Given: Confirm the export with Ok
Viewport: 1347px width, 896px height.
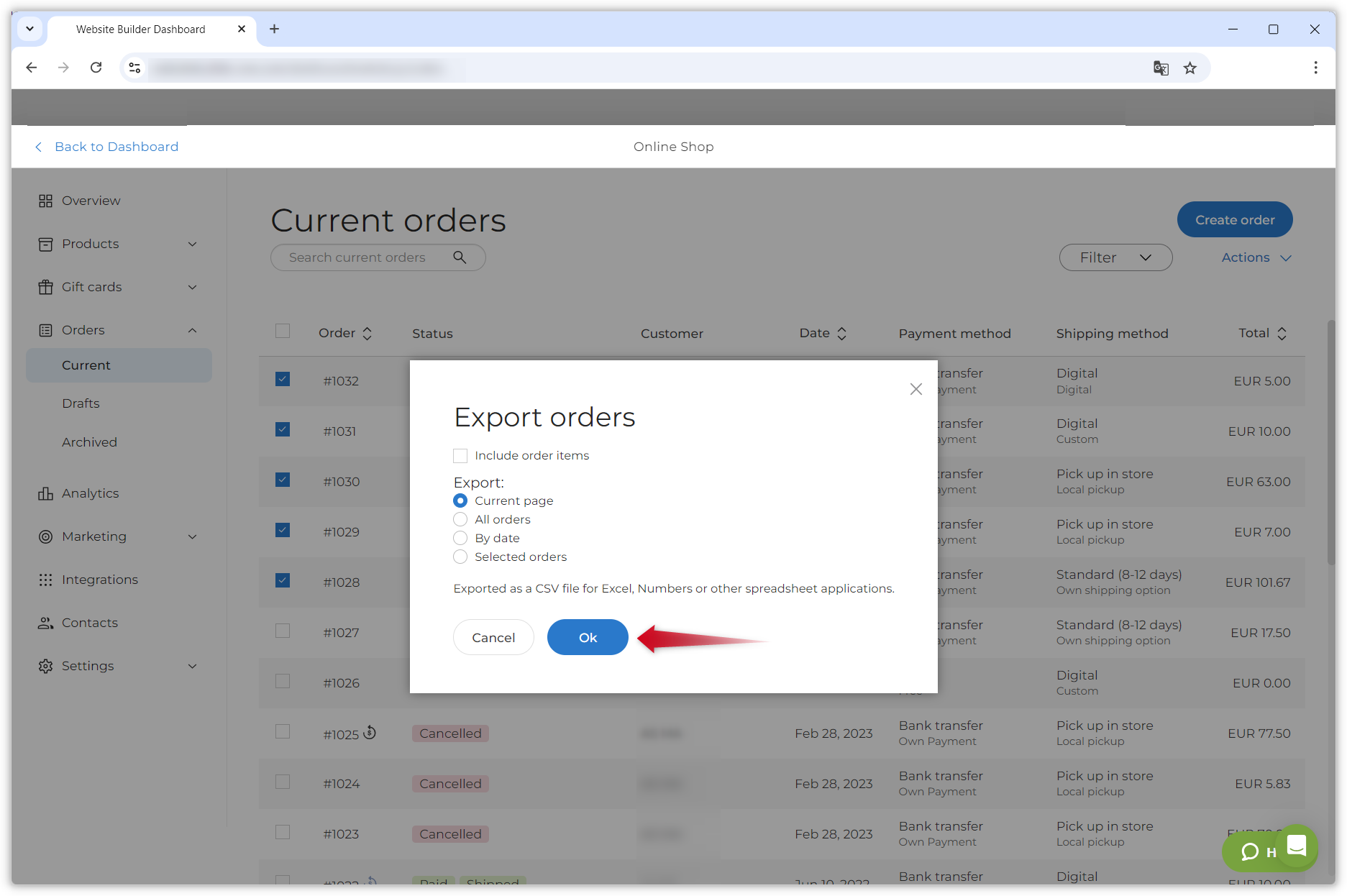Looking at the screenshot, I should coord(587,637).
